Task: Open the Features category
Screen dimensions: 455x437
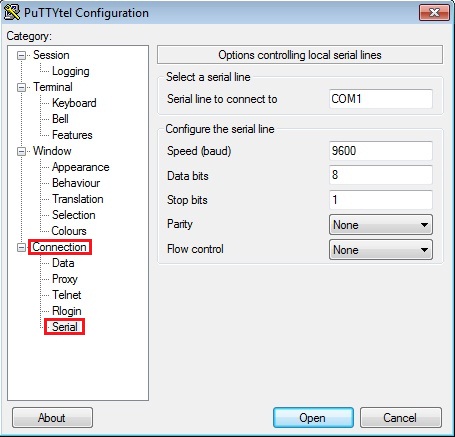Action: click(x=72, y=135)
